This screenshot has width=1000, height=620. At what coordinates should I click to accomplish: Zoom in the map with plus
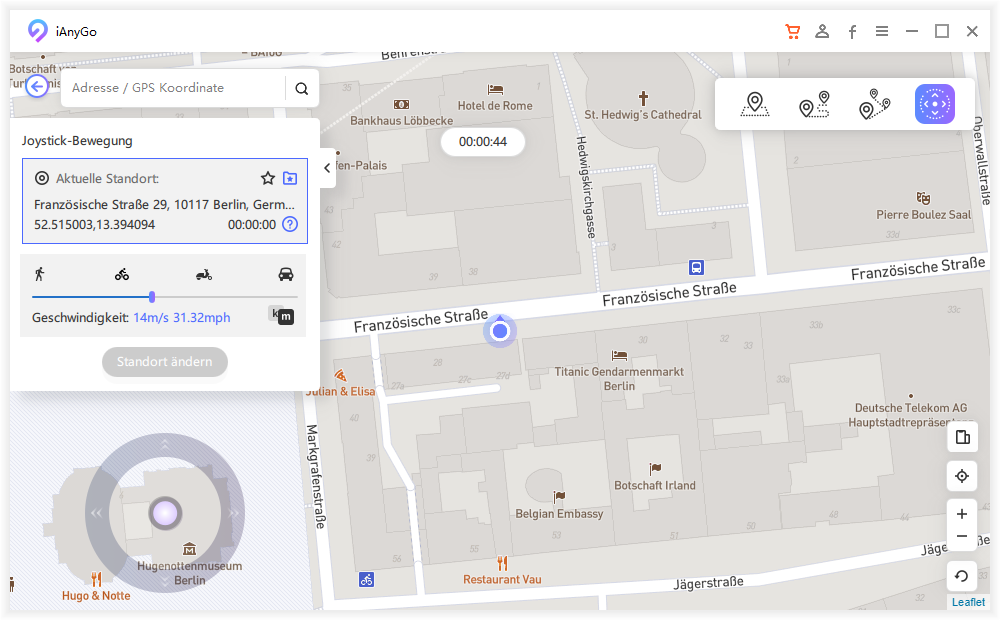[962, 514]
